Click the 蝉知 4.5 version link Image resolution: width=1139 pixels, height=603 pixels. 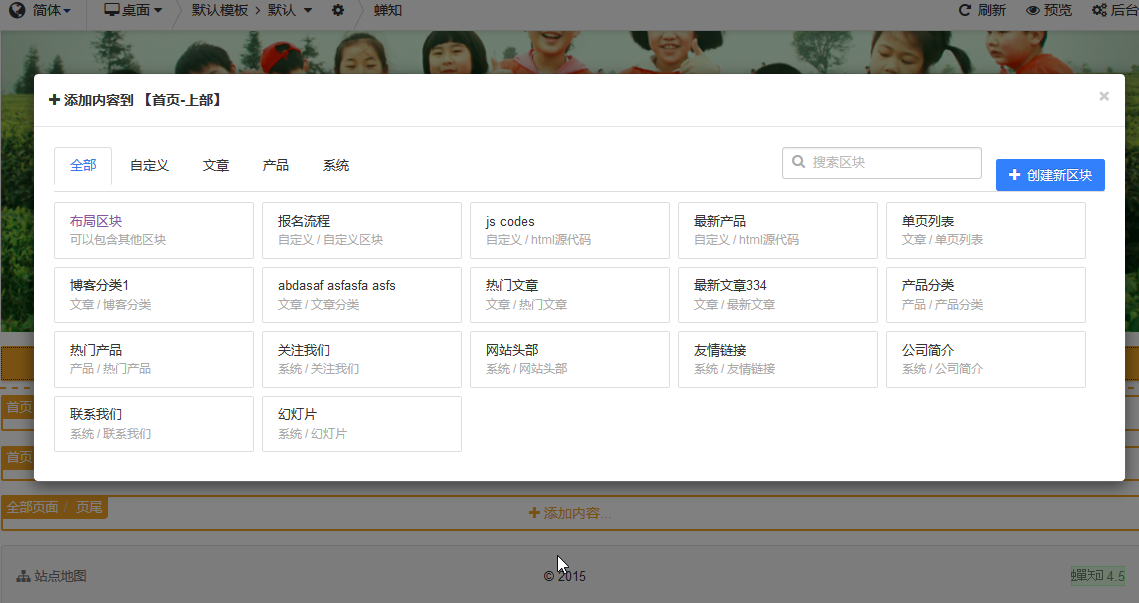coord(1097,576)
